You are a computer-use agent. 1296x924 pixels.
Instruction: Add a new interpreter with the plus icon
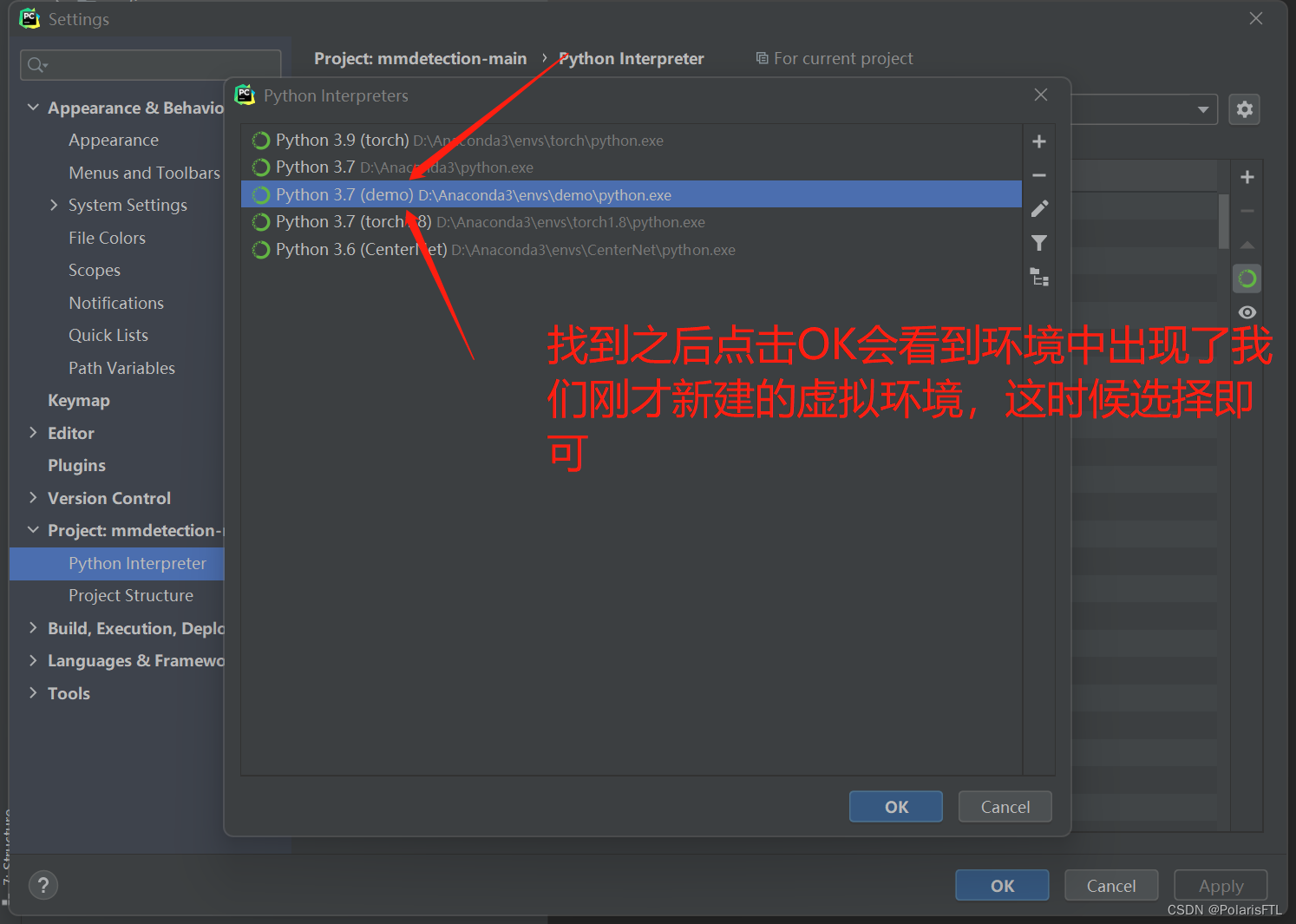1038,141
